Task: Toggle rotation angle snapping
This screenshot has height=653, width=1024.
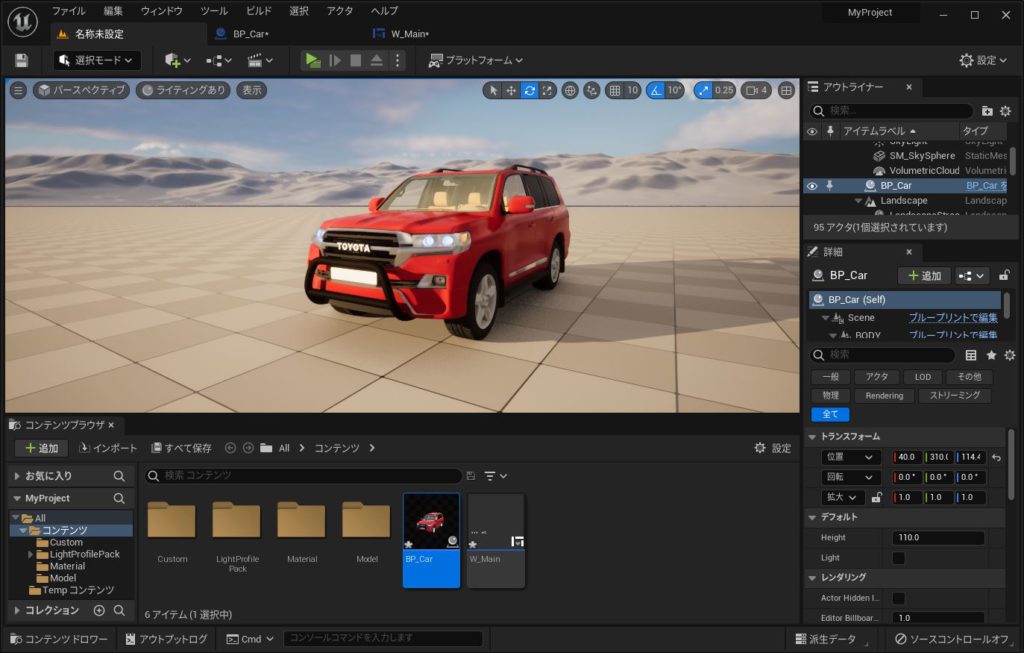Action: [655, 91]
